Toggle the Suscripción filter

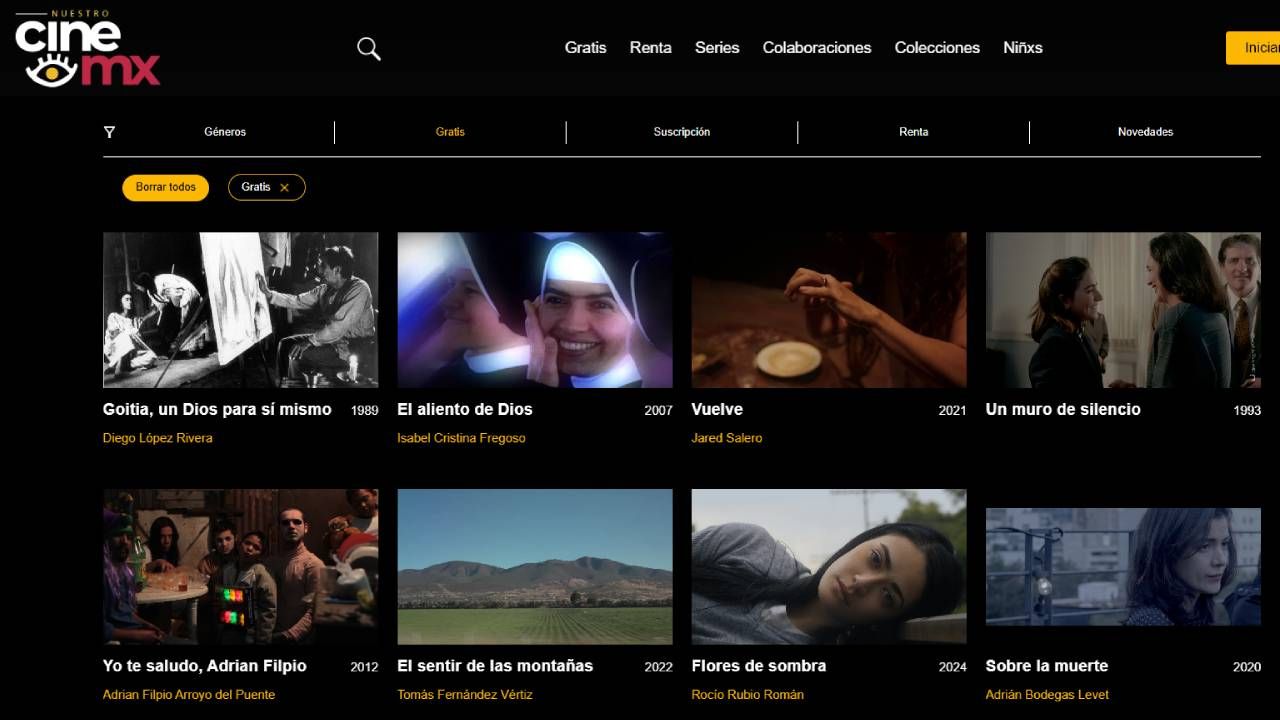[x=681, y=132]
